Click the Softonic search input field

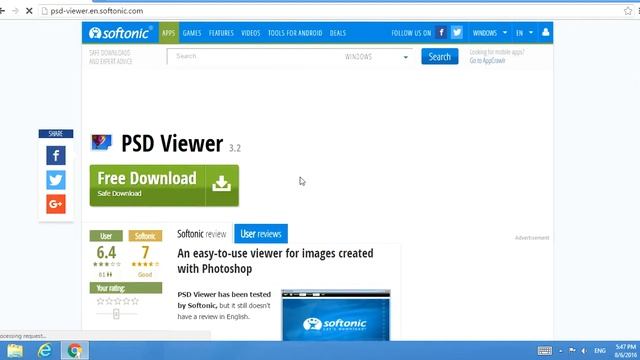(x=254, y=56)
